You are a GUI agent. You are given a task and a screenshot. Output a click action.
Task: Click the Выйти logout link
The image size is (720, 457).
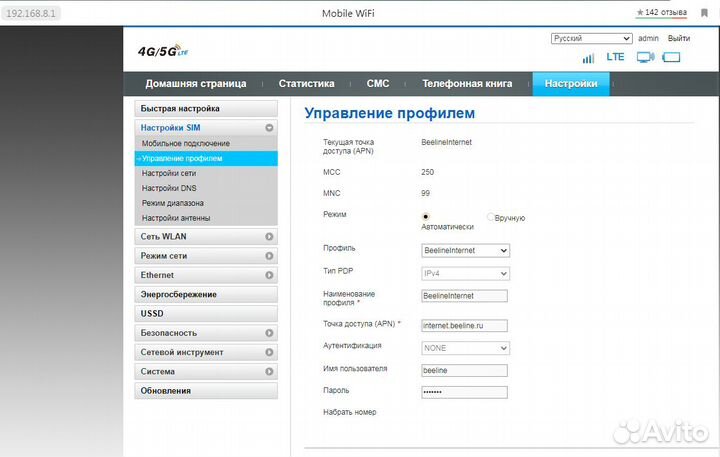click(679, 38)
